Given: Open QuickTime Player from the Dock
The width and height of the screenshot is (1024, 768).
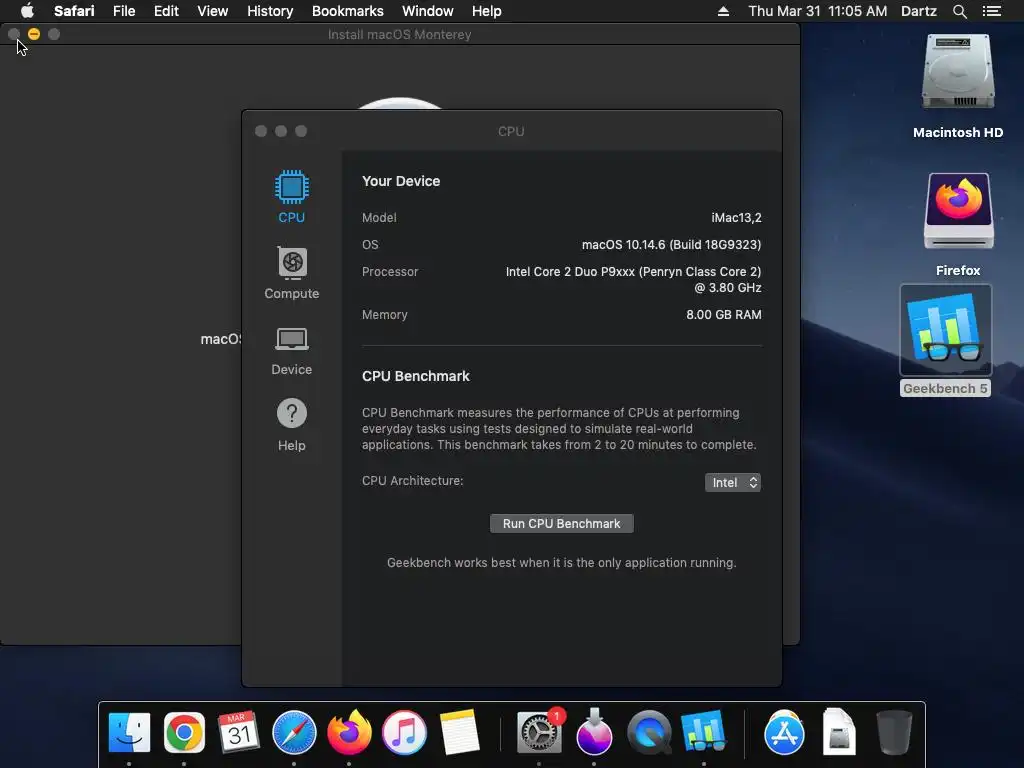Looking at the screenshot, I should (649, 732).
